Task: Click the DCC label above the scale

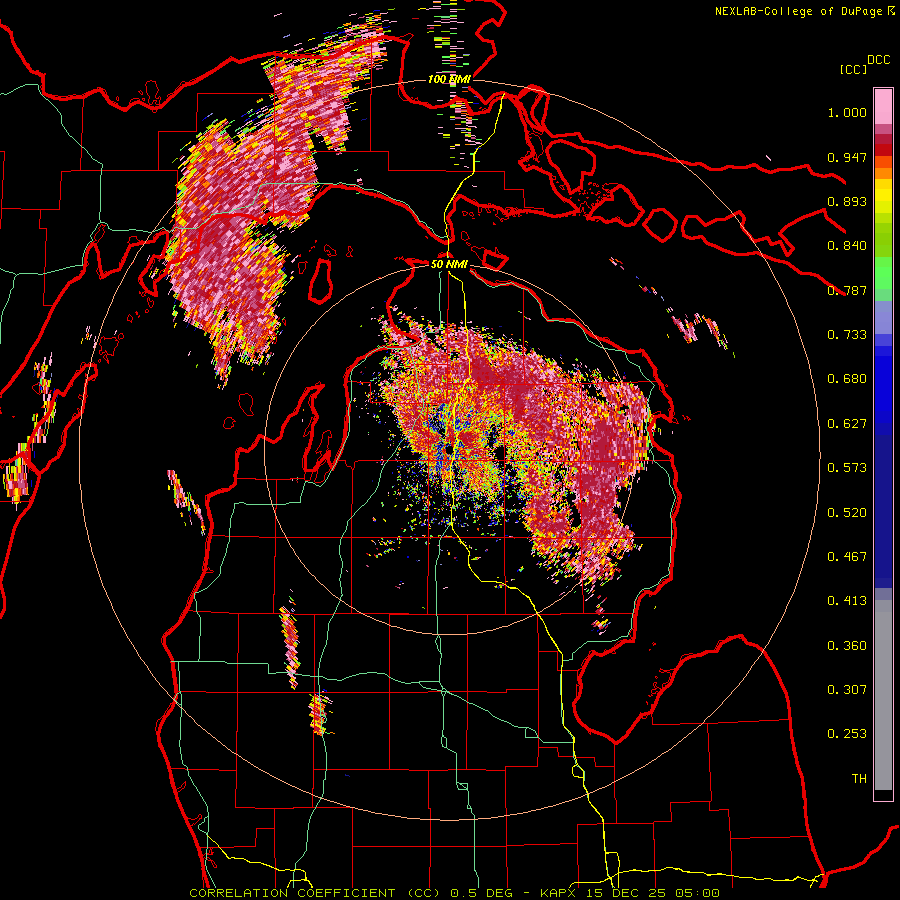Action: click(878, 60)
